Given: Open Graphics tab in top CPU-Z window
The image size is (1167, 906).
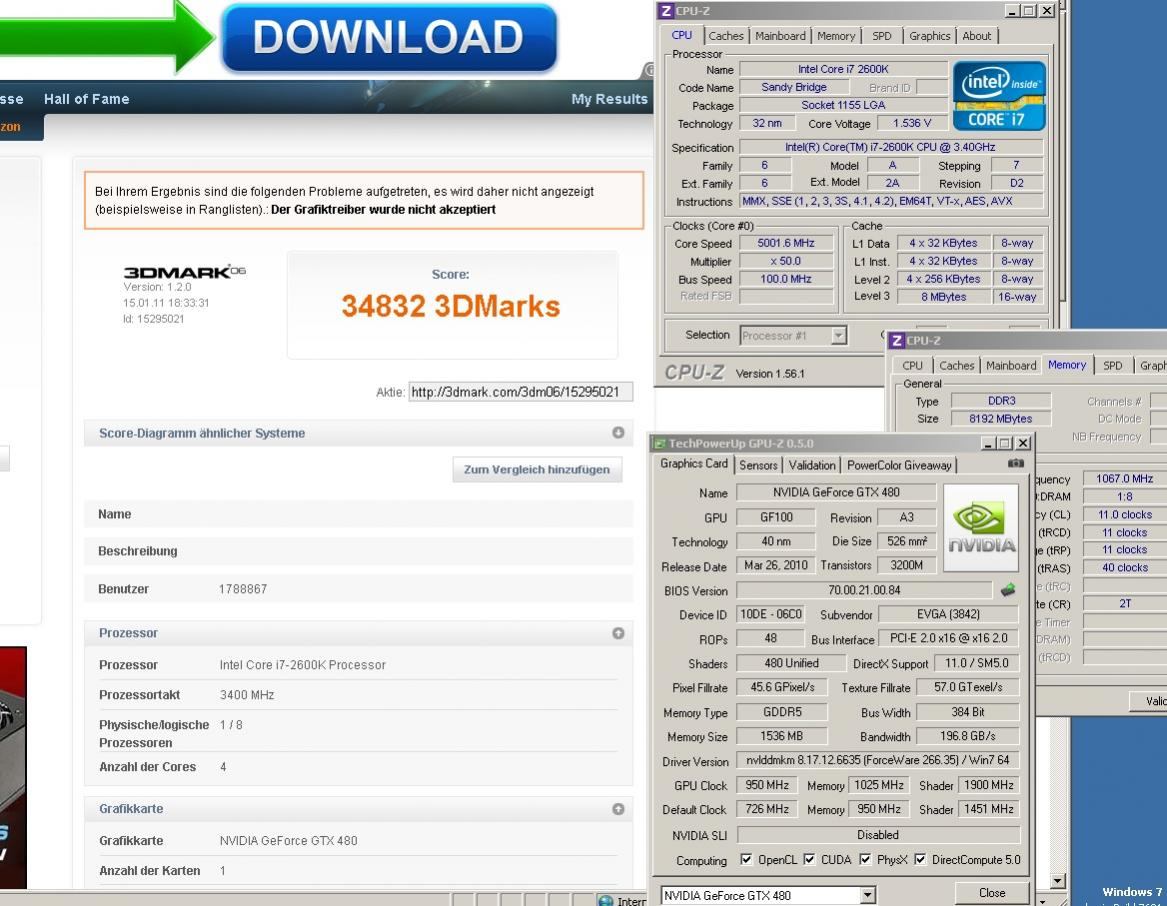Looking at the screenshot, I should 930,36.
